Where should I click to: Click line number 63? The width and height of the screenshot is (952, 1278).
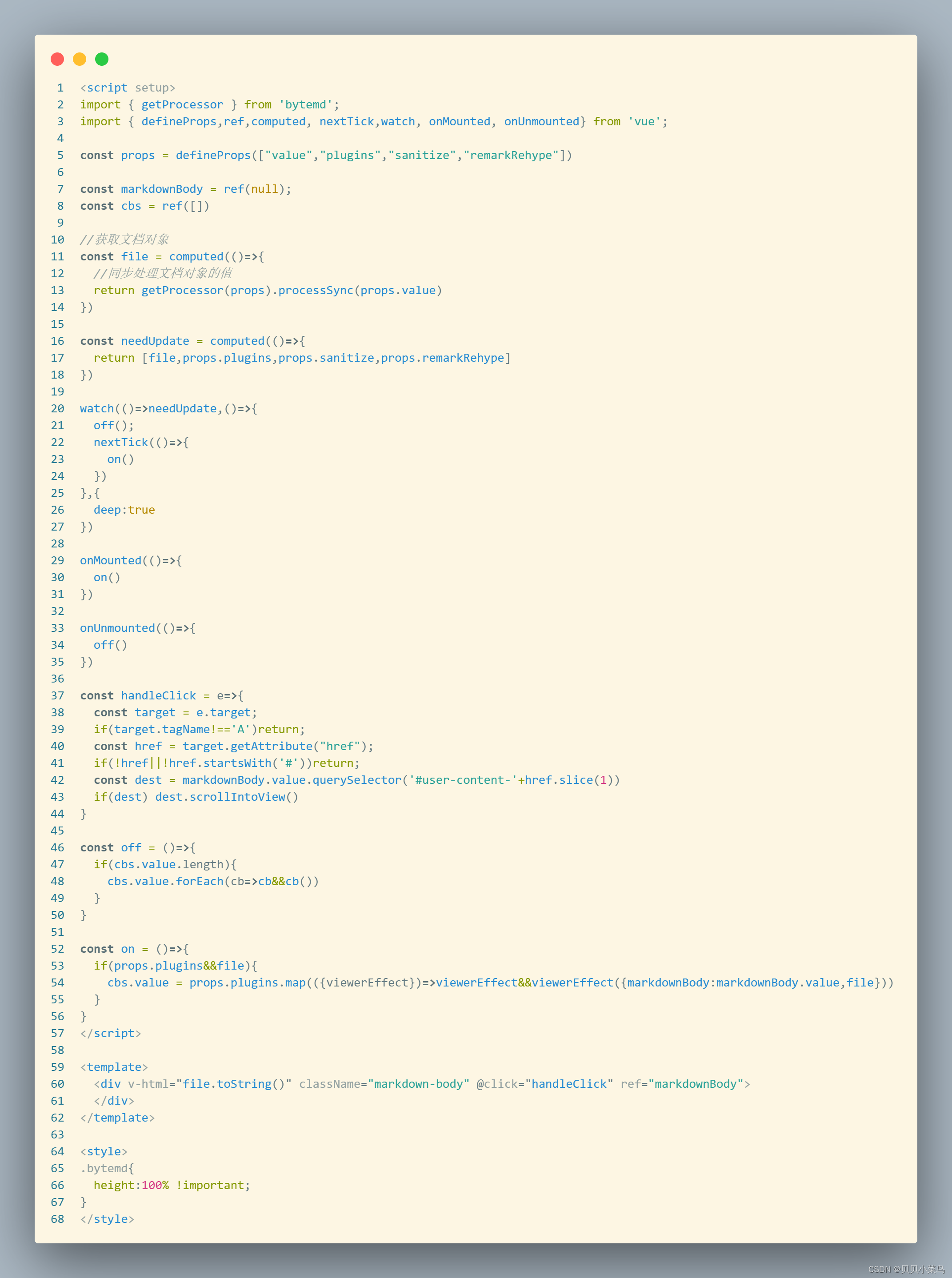coord(58,1134)
